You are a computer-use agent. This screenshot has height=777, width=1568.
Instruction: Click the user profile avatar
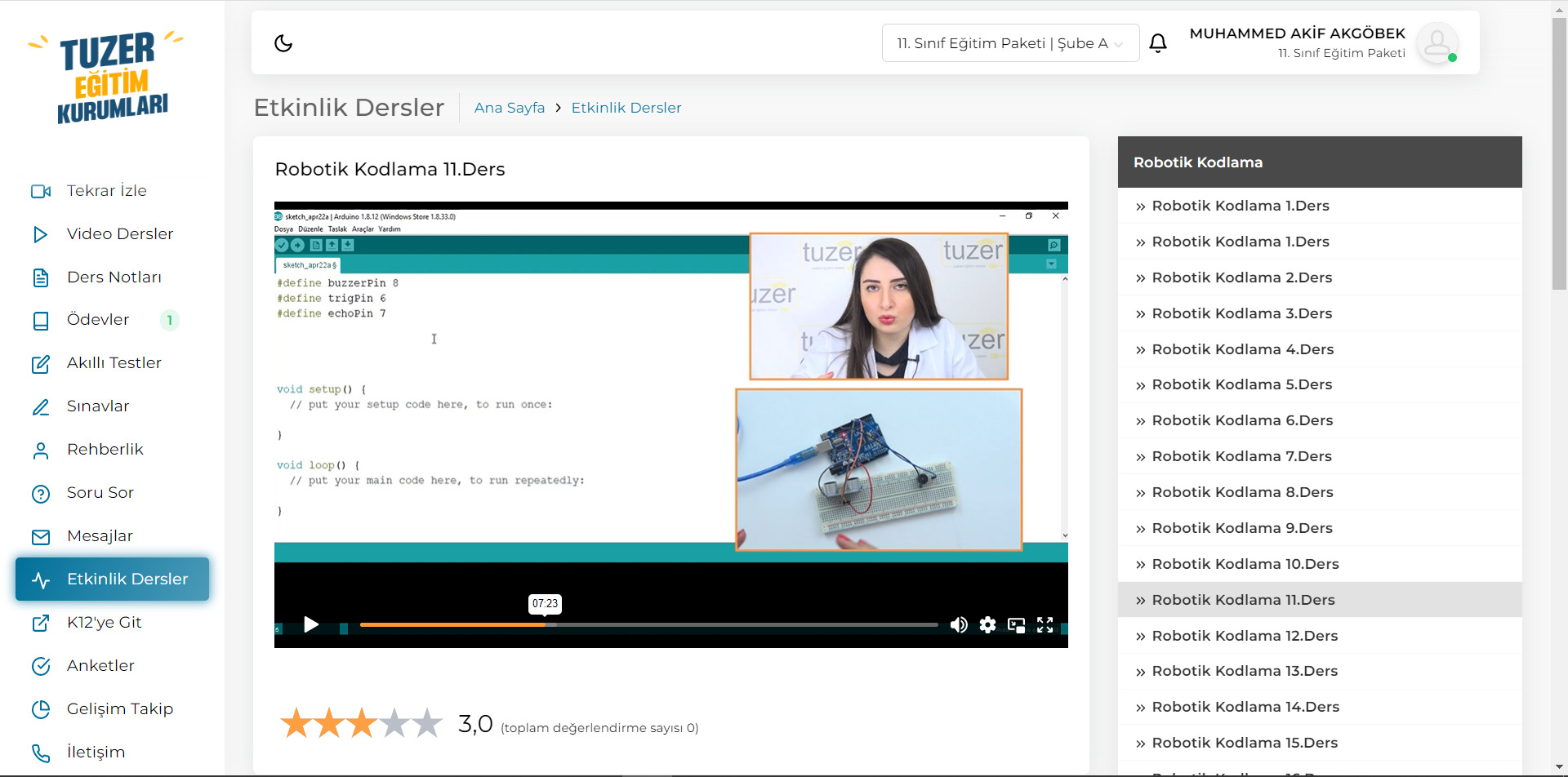(1437, 43)
